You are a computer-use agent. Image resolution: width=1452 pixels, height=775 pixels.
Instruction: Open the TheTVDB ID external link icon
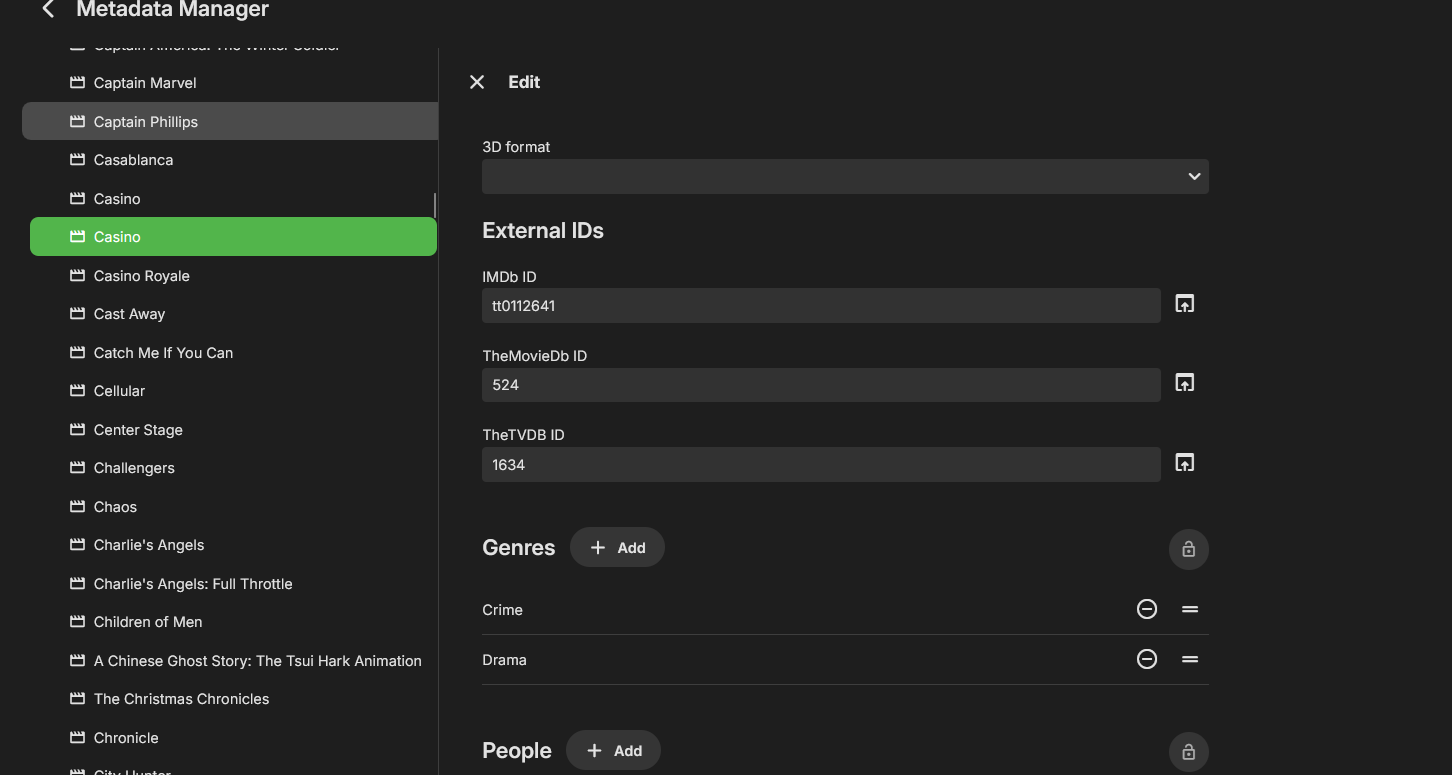tap(1184, 463)
